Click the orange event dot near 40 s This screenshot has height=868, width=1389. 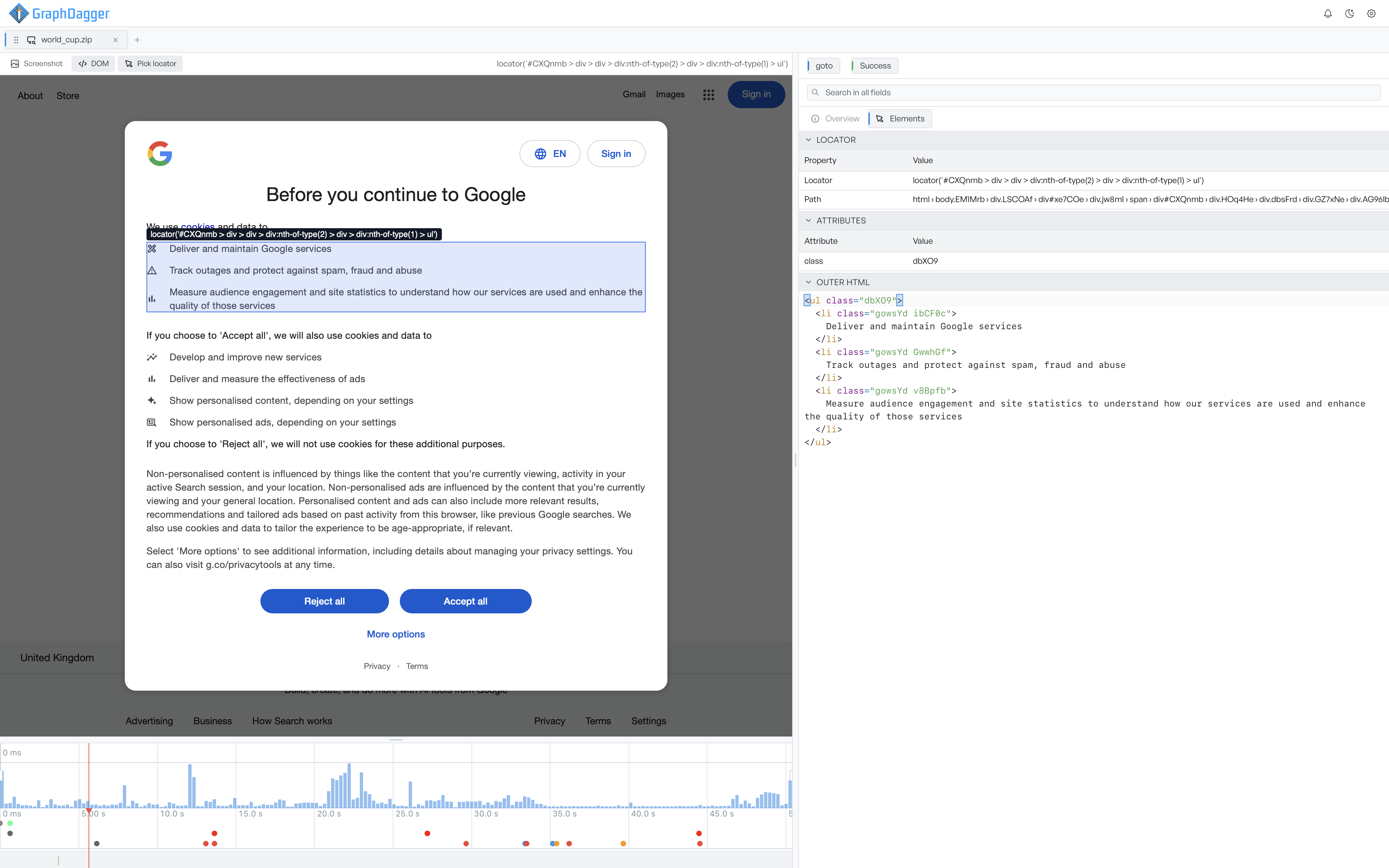[x=623, y=843]
